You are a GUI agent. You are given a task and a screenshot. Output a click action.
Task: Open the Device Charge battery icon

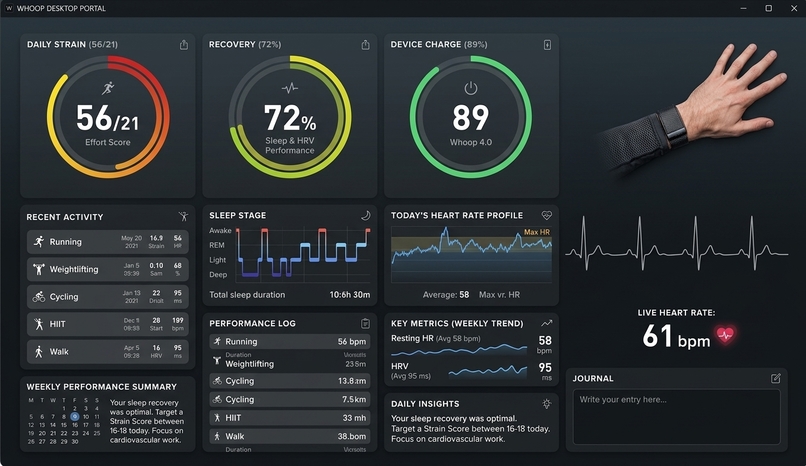click(x=547, y=45)
